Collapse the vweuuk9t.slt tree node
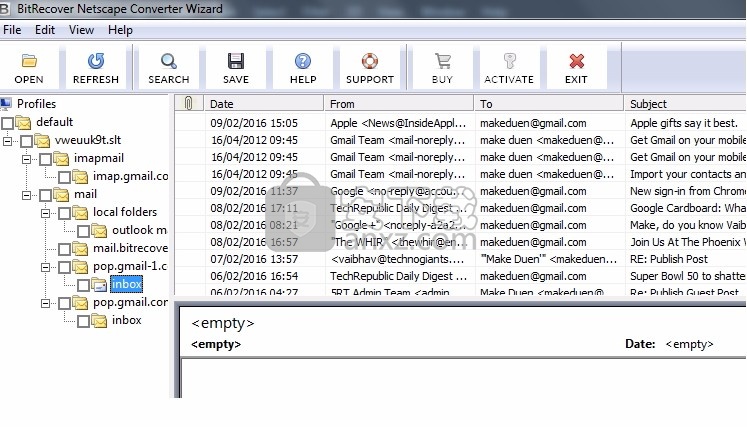The image size is (747, 427). [8, 141]
